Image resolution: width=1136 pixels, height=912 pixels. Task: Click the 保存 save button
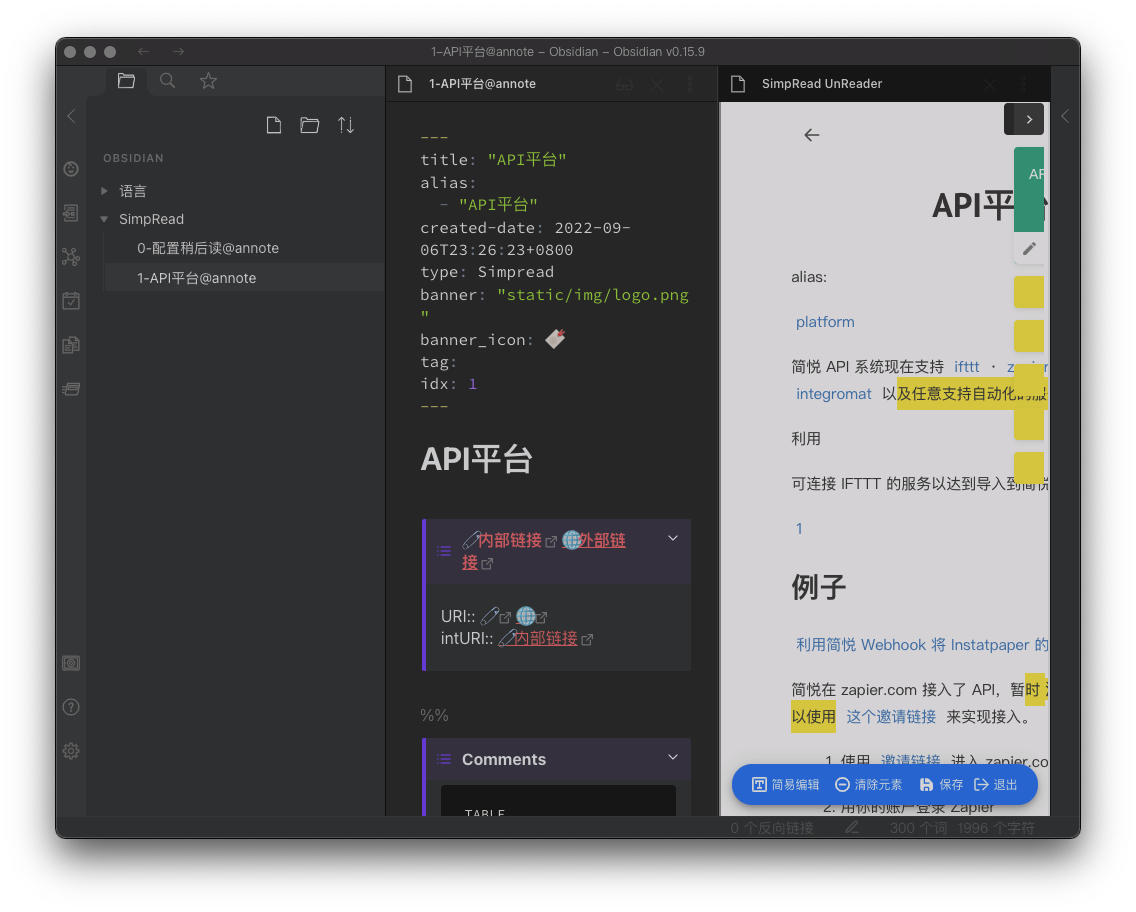(941, 785)
